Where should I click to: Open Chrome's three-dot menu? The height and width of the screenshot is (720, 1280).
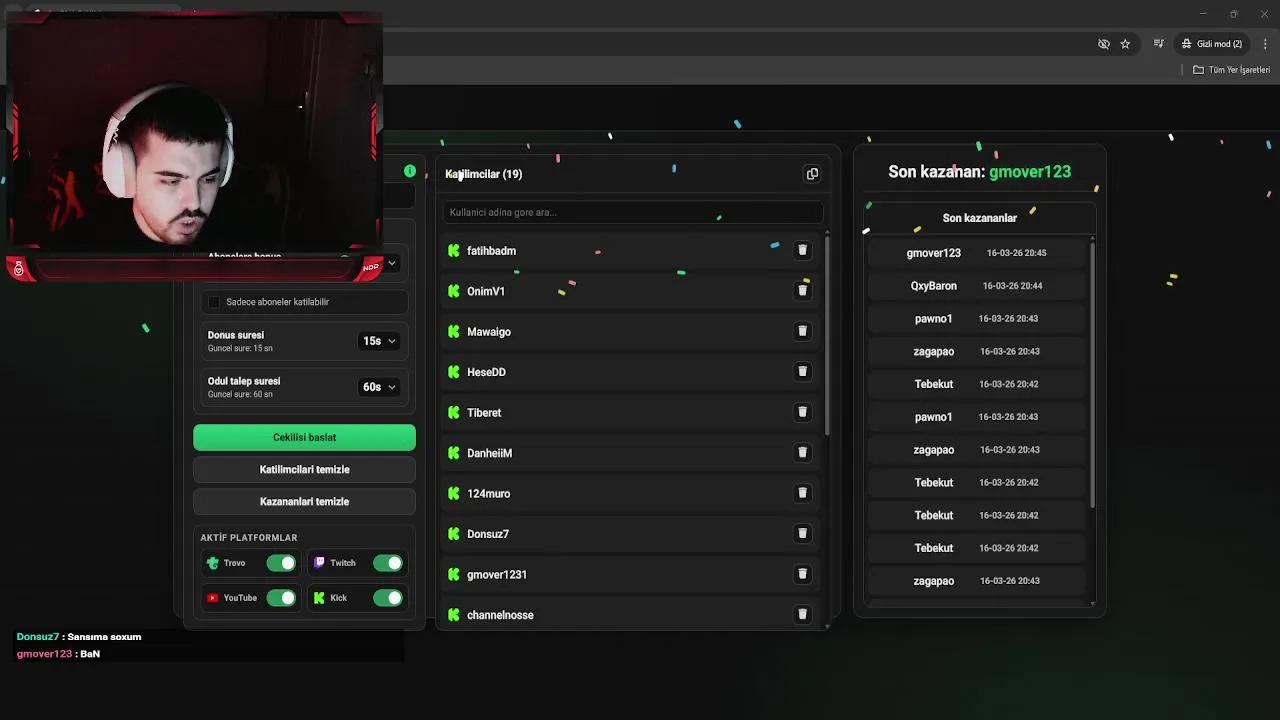[x=1265, y=43]
